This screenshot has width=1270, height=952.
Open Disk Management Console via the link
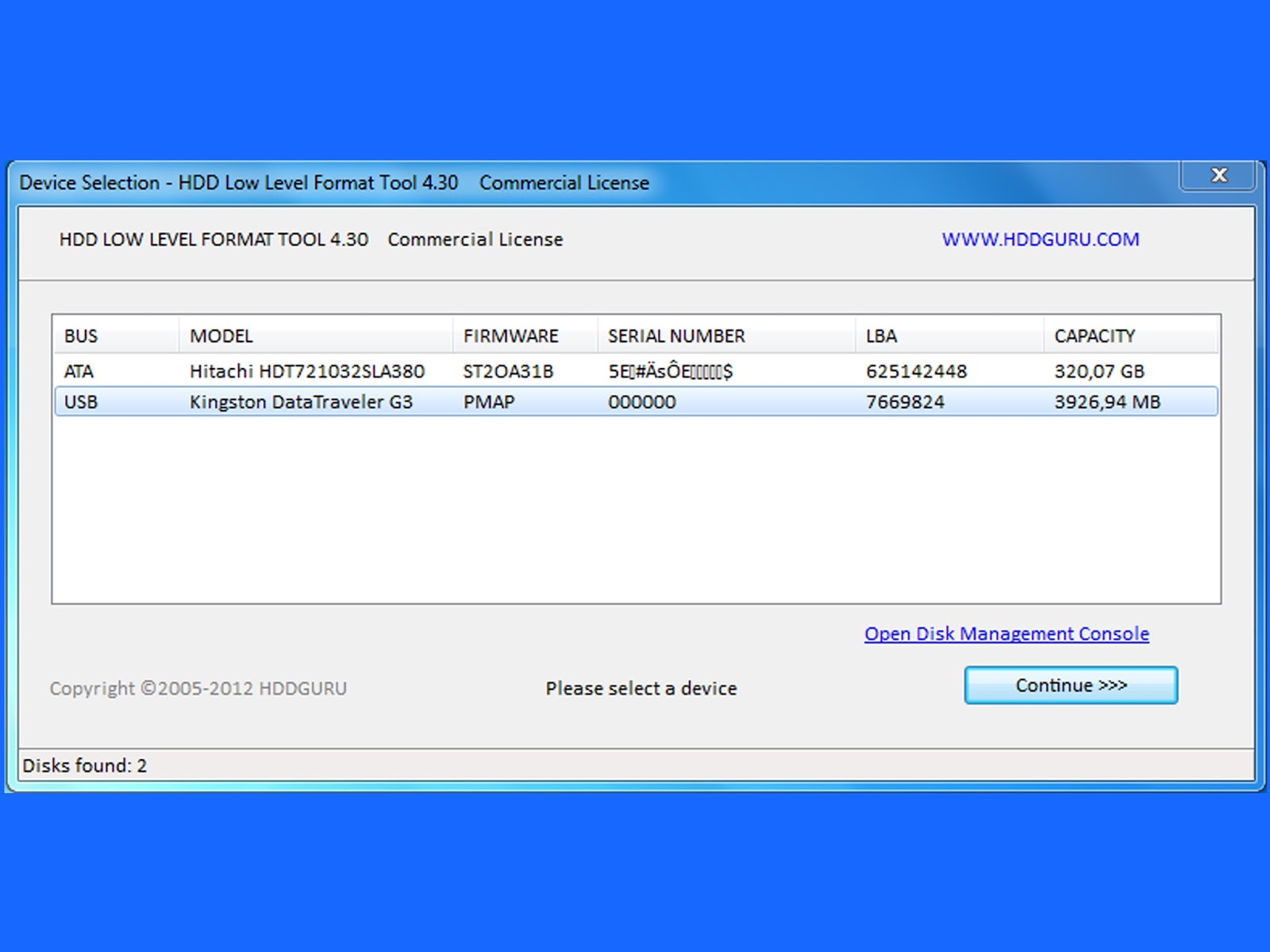(x=1005, y=634)
